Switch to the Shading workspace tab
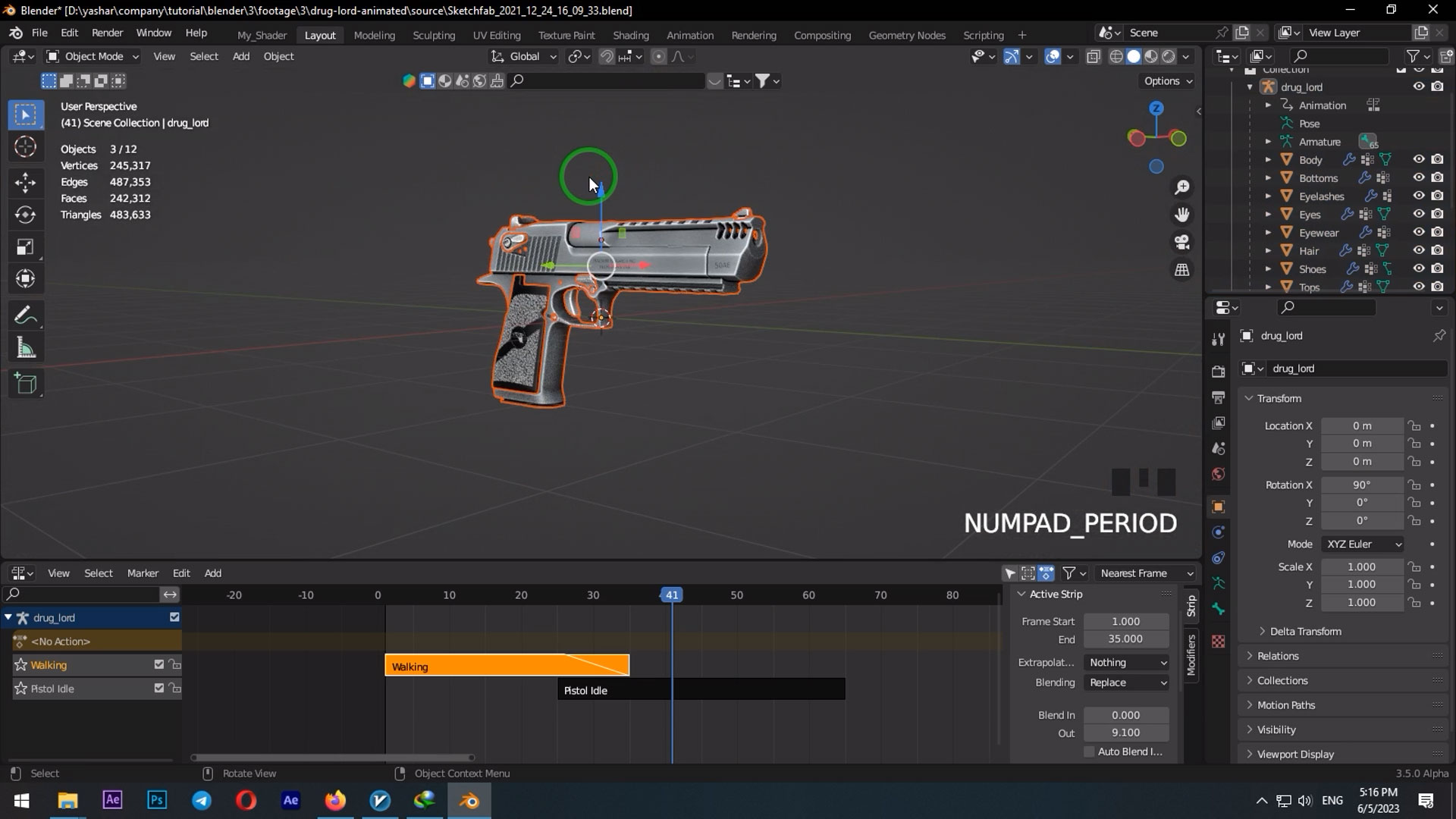The height and width of the screenshot is (819, 1456). pyautogui.click(x=631, y=35)
